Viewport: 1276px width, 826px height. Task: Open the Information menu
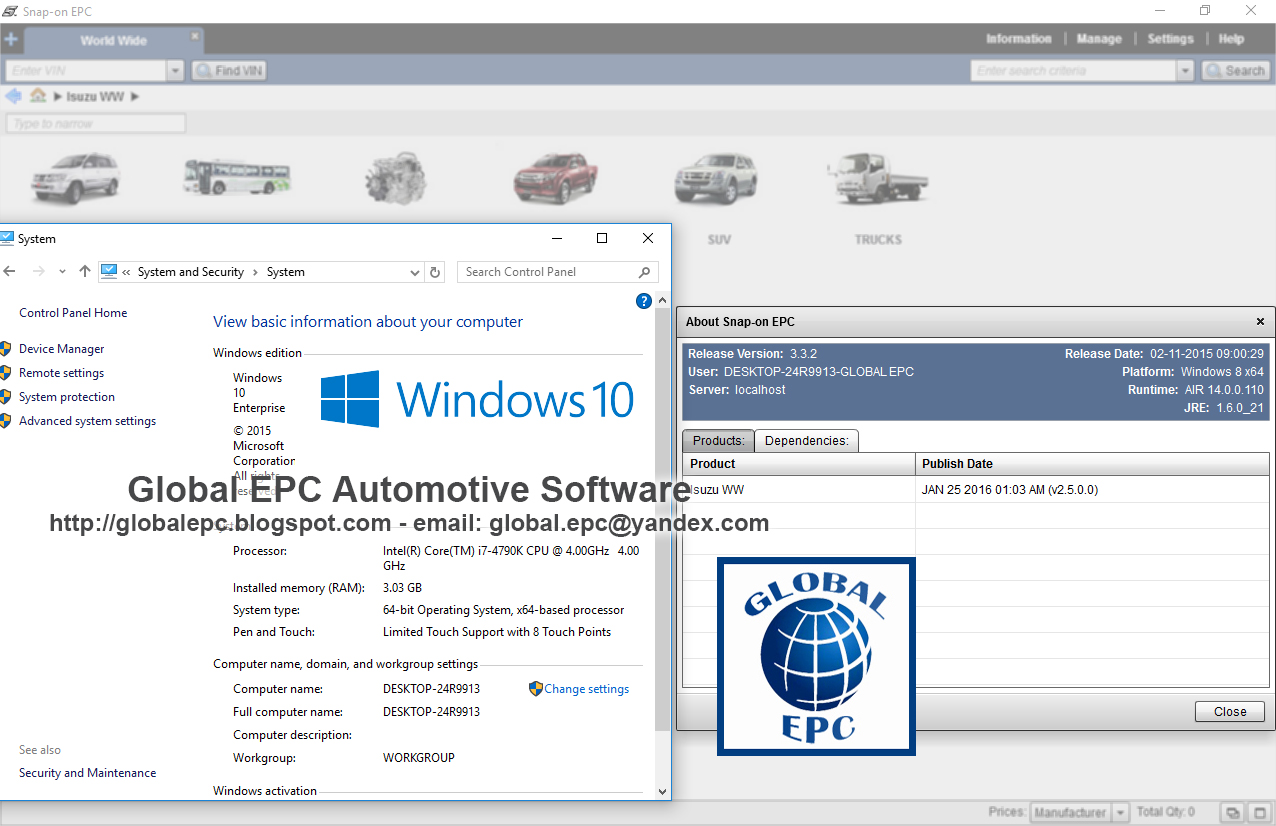[1018, 39]
